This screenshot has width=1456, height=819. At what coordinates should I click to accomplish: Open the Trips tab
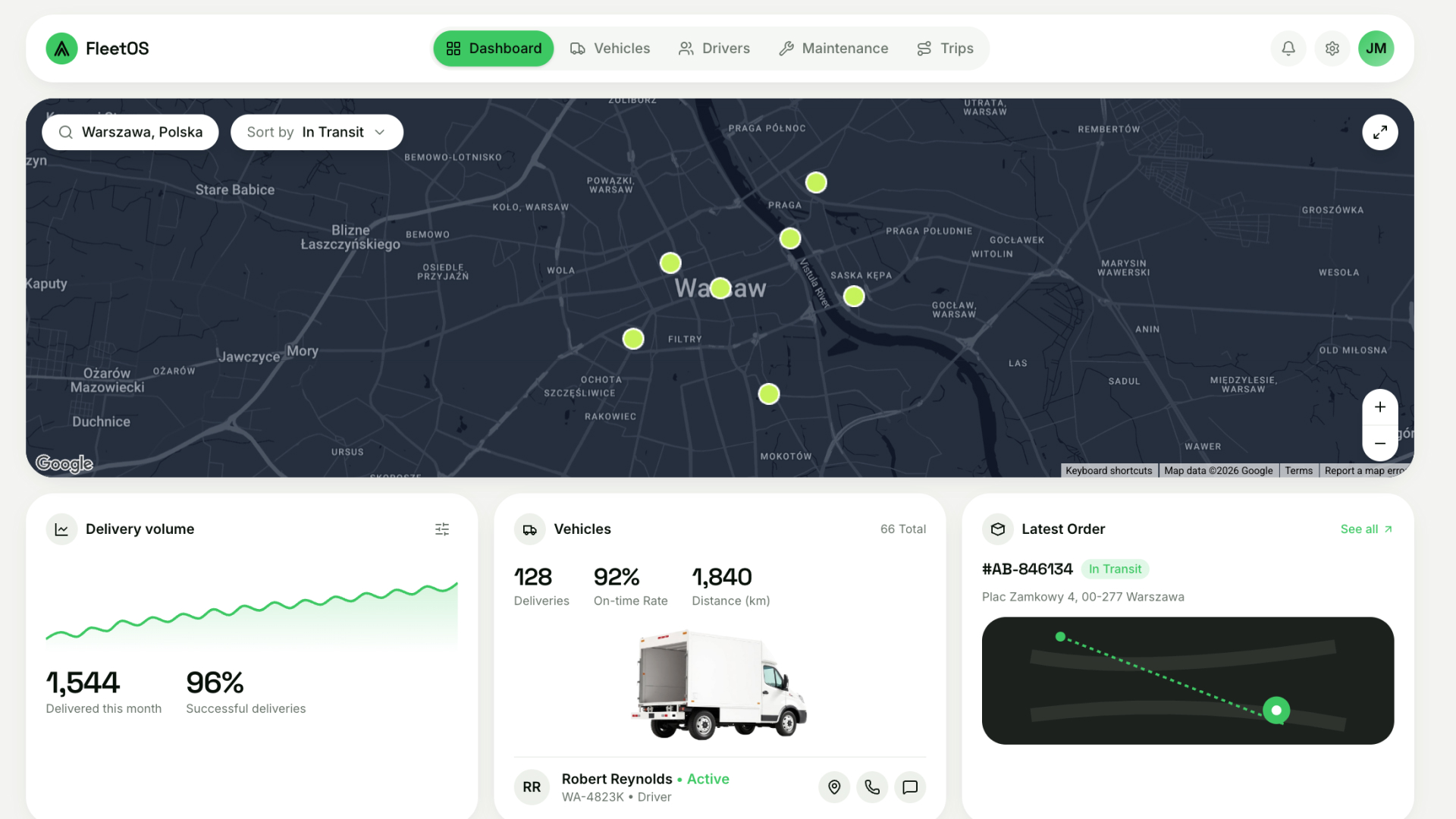(x=945, y=49)
